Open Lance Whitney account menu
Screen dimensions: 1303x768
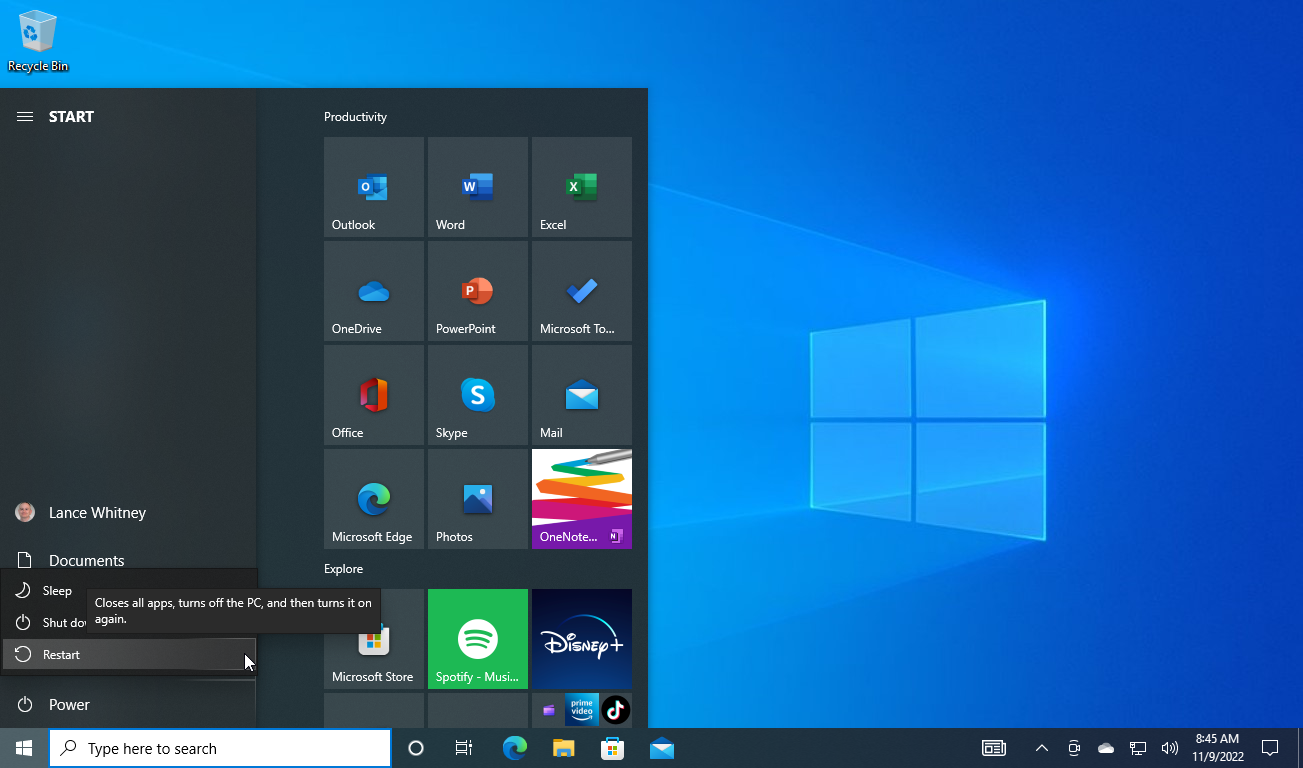[x=128, y=513]
